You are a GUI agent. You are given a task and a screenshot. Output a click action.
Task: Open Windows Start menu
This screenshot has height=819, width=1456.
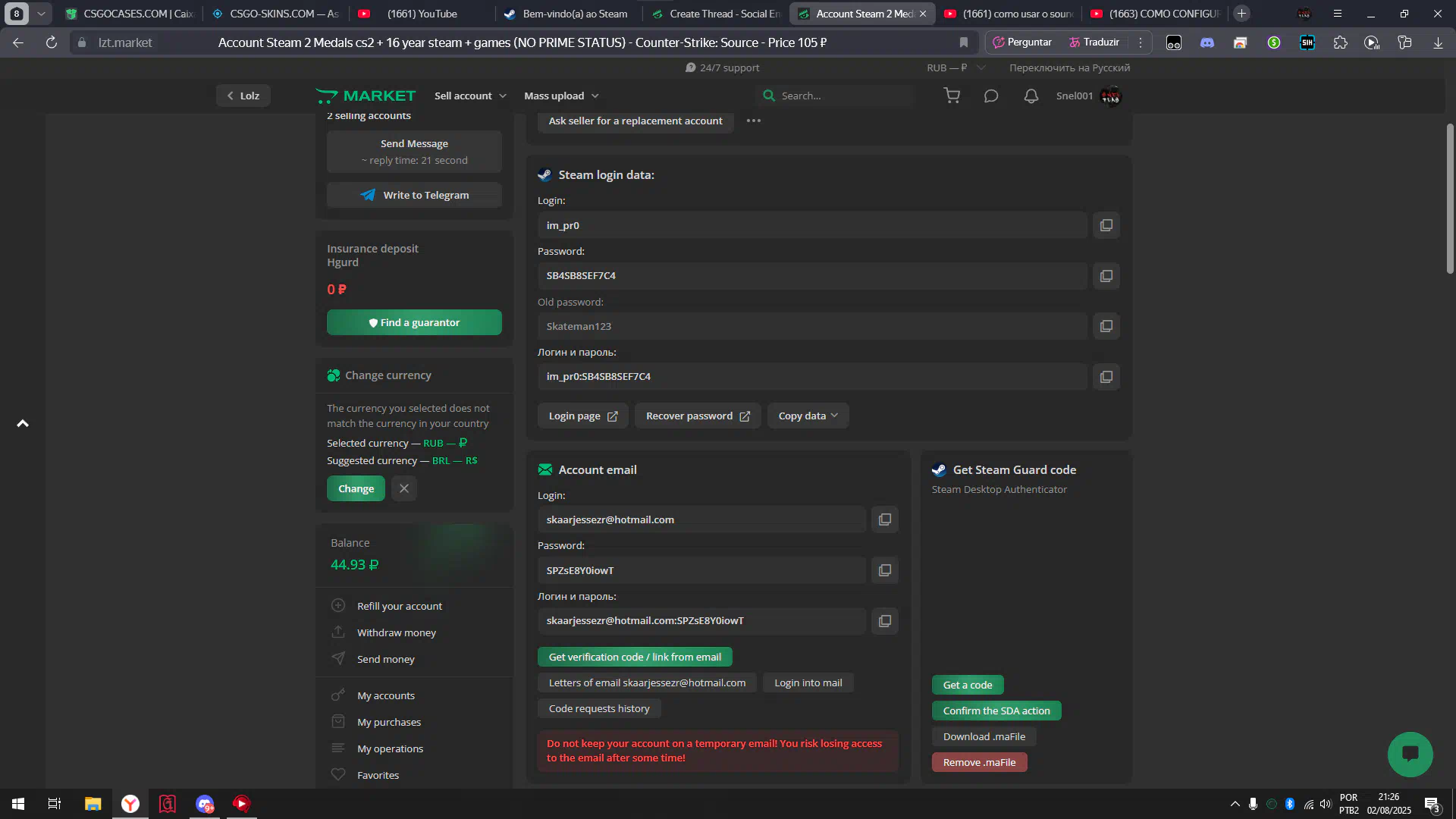pos(18,804)
